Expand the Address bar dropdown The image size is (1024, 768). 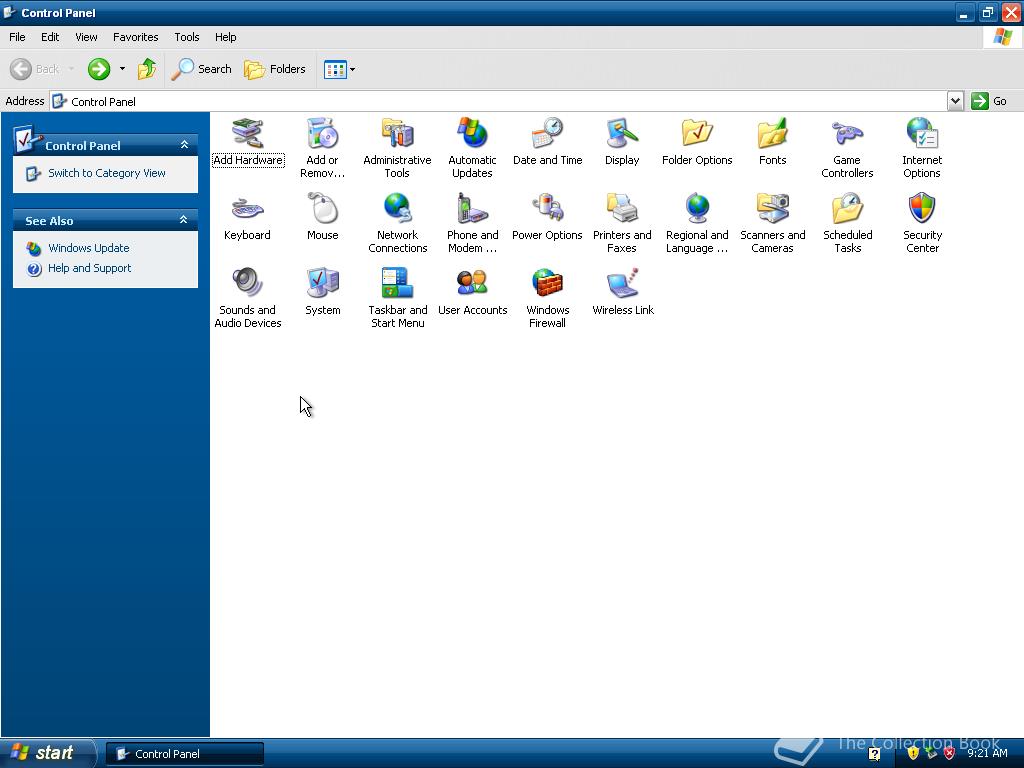coord(955,101)
